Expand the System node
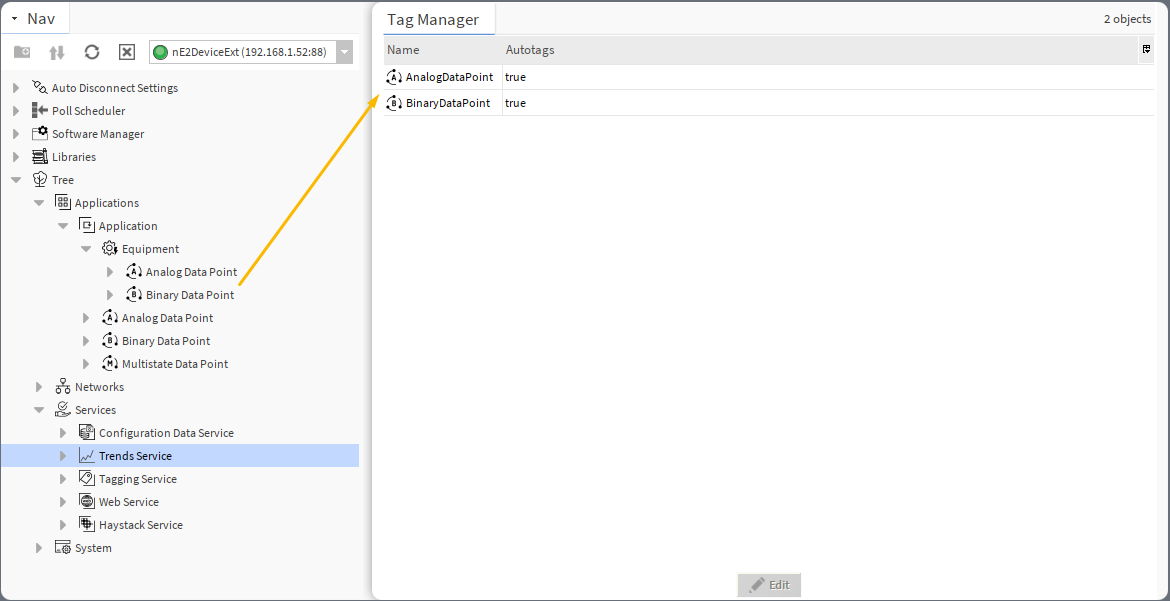Viewport: 1170px width, 601px height. click(x=39, y=548)
